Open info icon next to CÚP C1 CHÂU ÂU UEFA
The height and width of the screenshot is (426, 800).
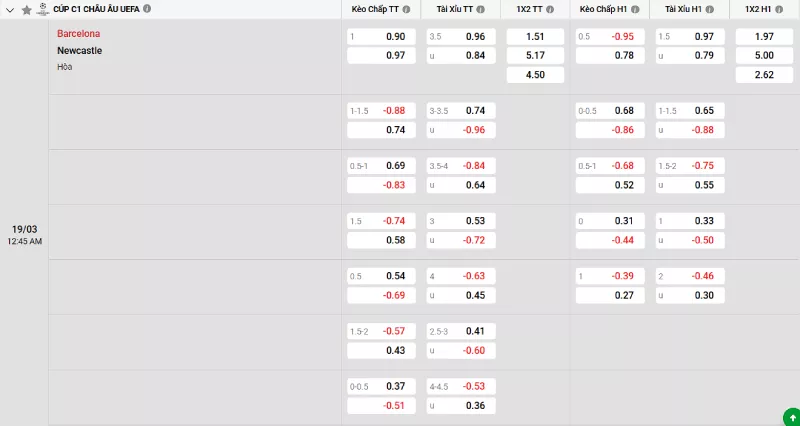148,8
